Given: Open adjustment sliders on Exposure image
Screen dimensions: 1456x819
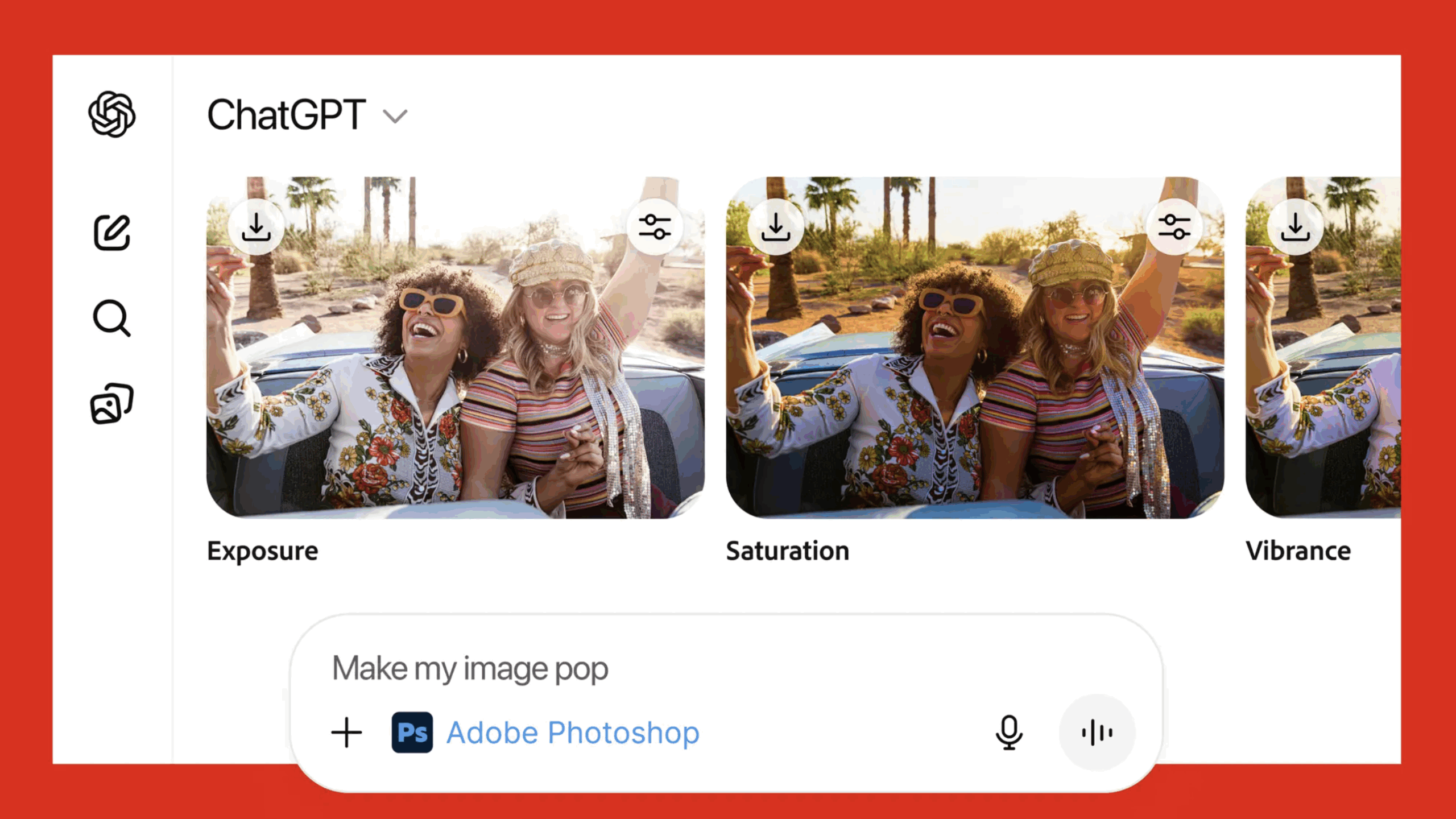Looking at the screenshot, I should click(655, 227).
